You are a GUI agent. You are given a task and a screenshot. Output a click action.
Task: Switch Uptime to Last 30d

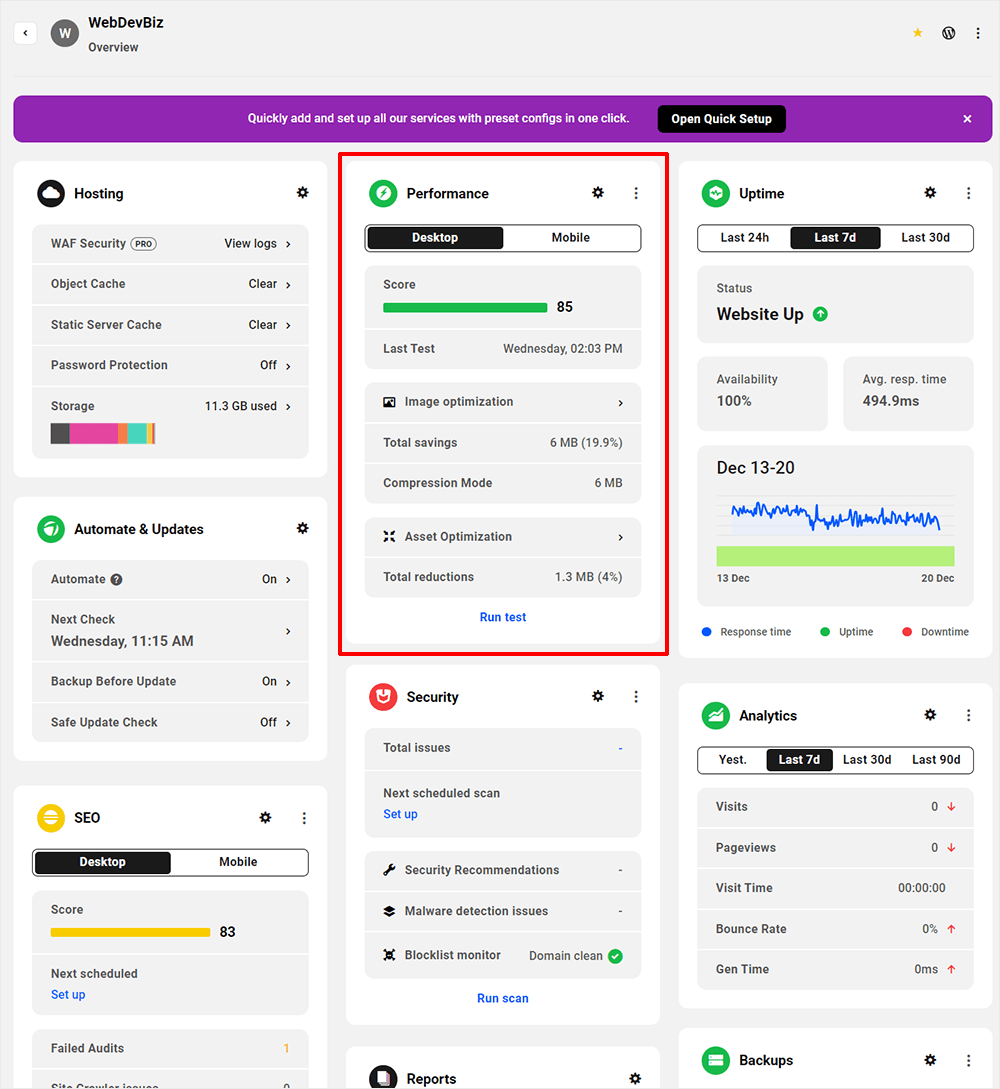tap(926, 238)
